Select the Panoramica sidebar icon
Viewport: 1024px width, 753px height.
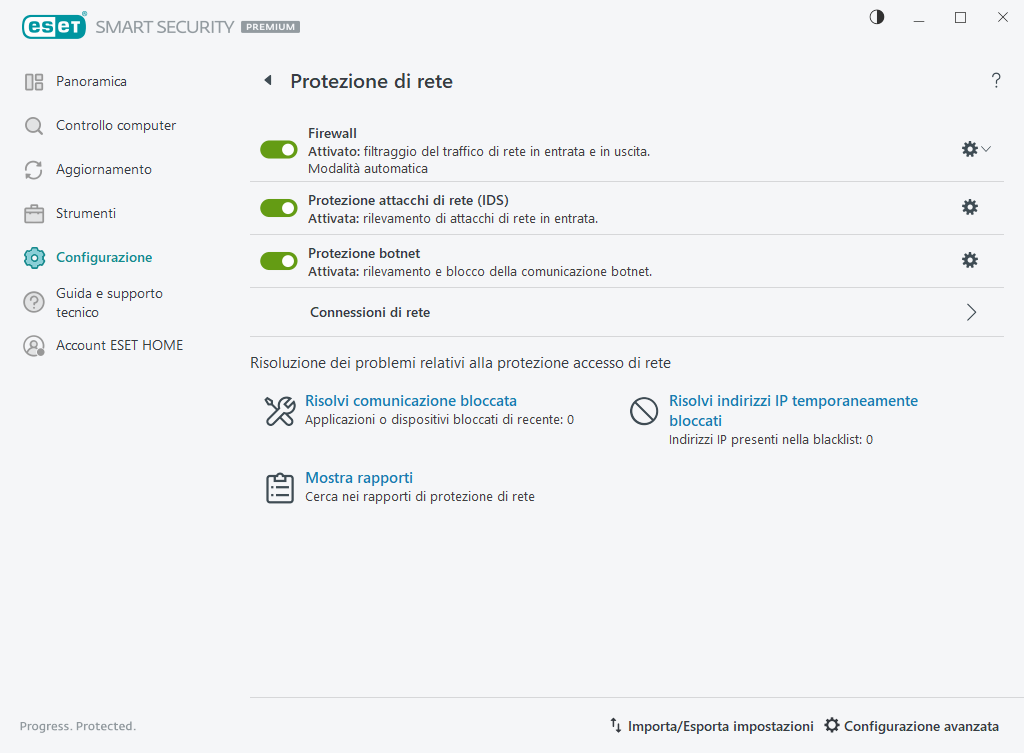click(x=33, y=81)
